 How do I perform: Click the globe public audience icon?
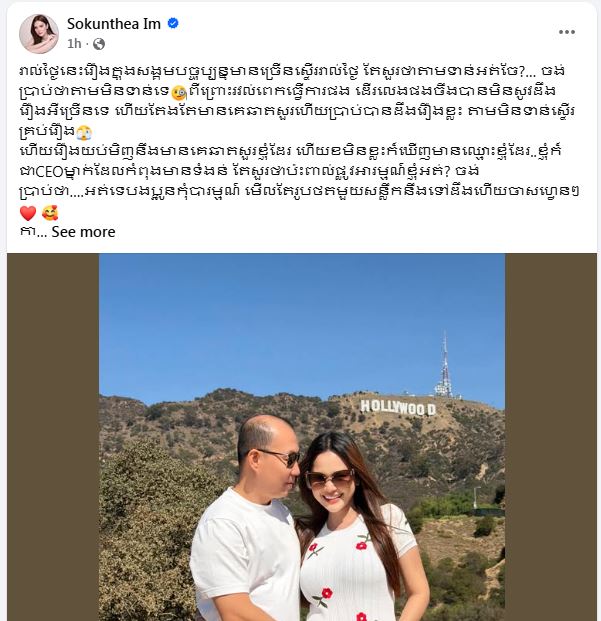[99, 44]
